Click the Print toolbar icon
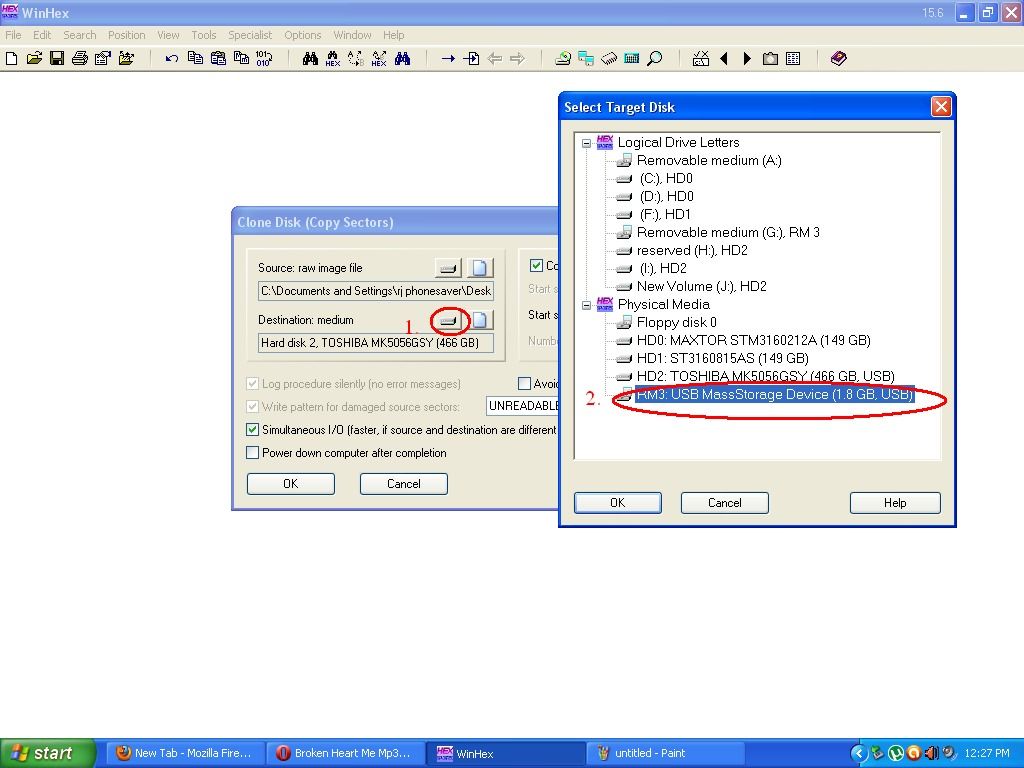Image resolution: width=1024 pixels, height=768 pixels. pos(80,59)
